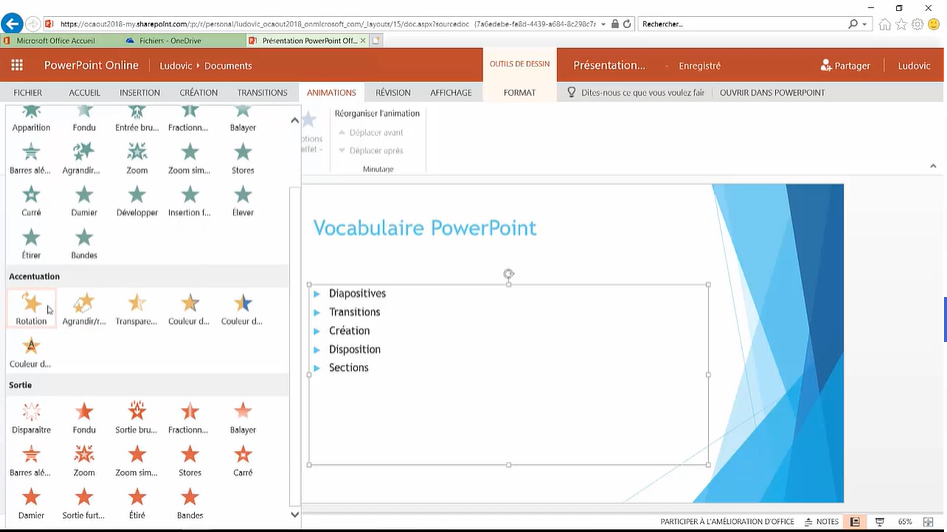This screenshot has height=532, width=947.
Task: Choose the Fondu entrance effect in the top row
Action: [x=84, y=118]
